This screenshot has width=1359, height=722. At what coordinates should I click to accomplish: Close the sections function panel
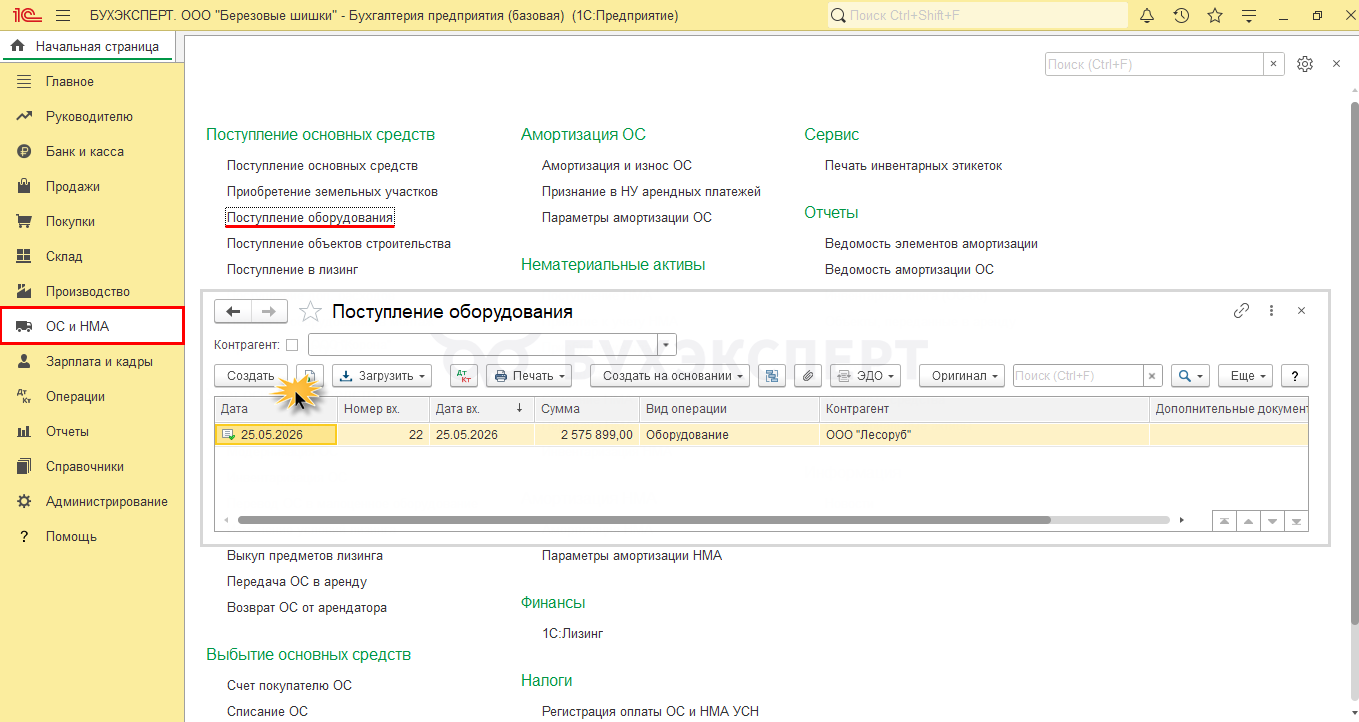coord(1337,64)
